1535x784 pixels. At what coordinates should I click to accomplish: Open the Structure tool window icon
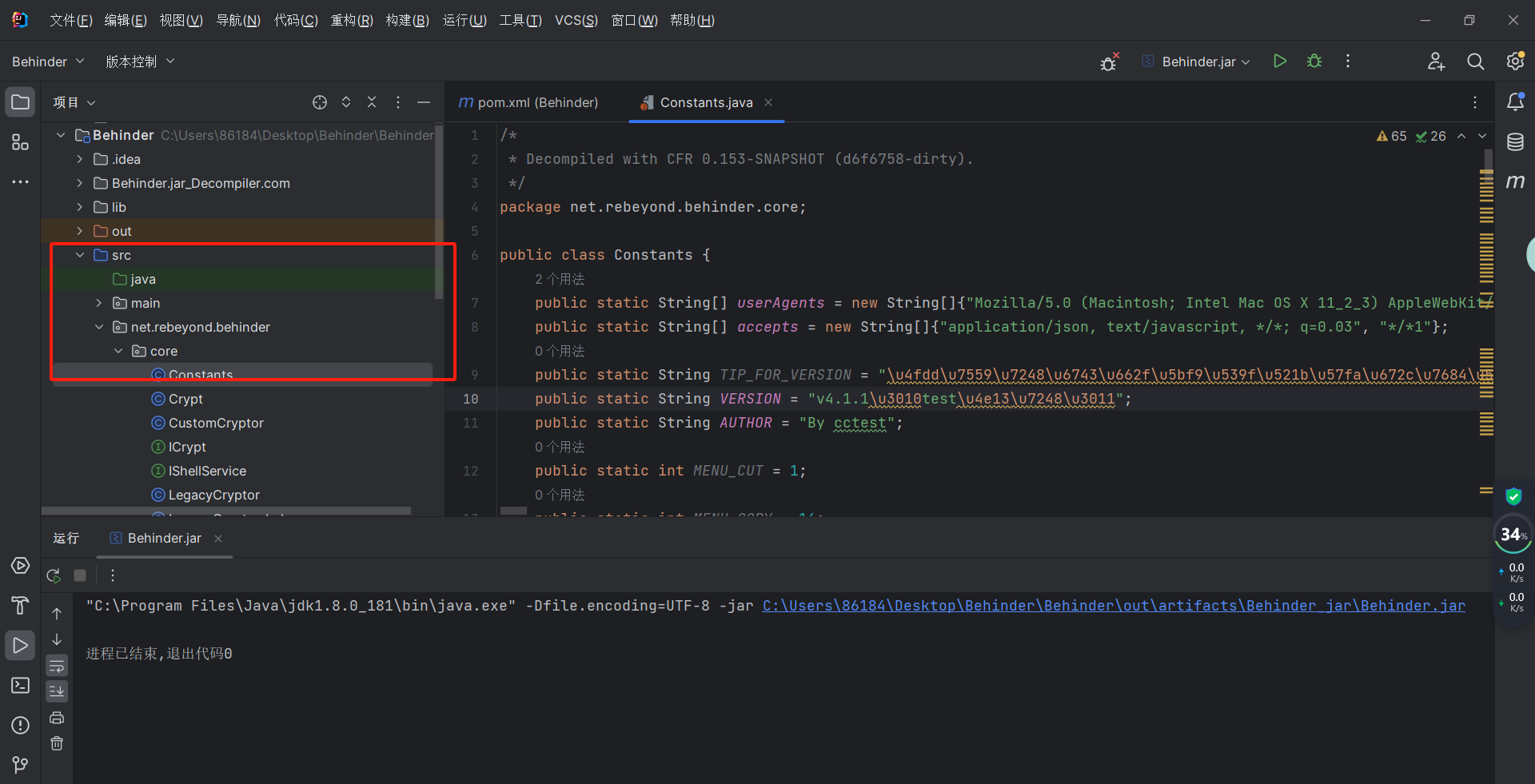tap(20, 142)
